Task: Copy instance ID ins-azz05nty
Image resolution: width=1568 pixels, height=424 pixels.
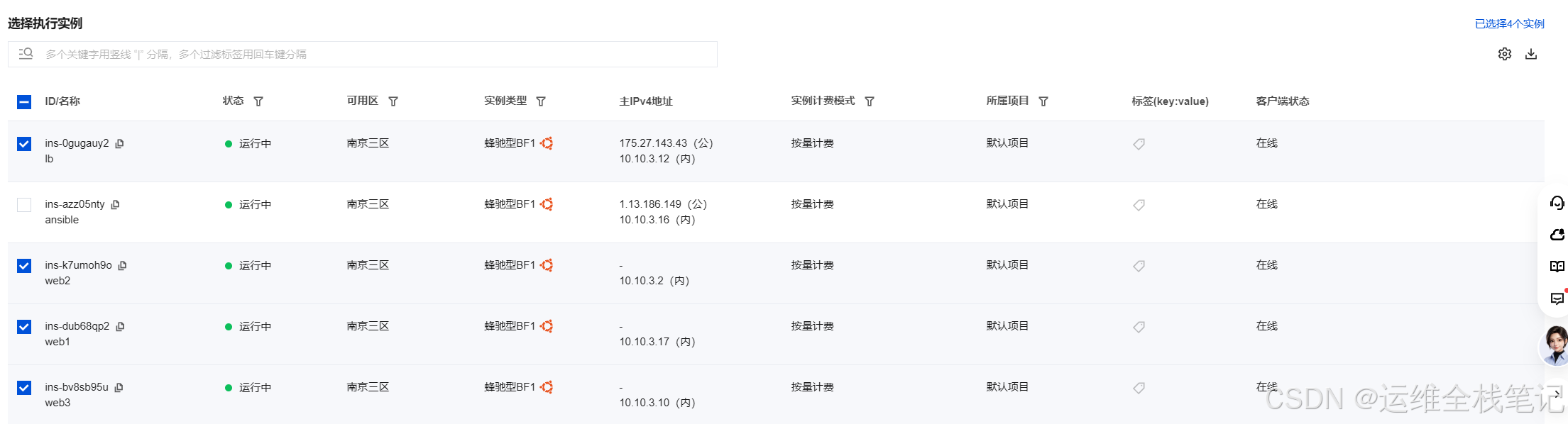Action: point(115,204)
